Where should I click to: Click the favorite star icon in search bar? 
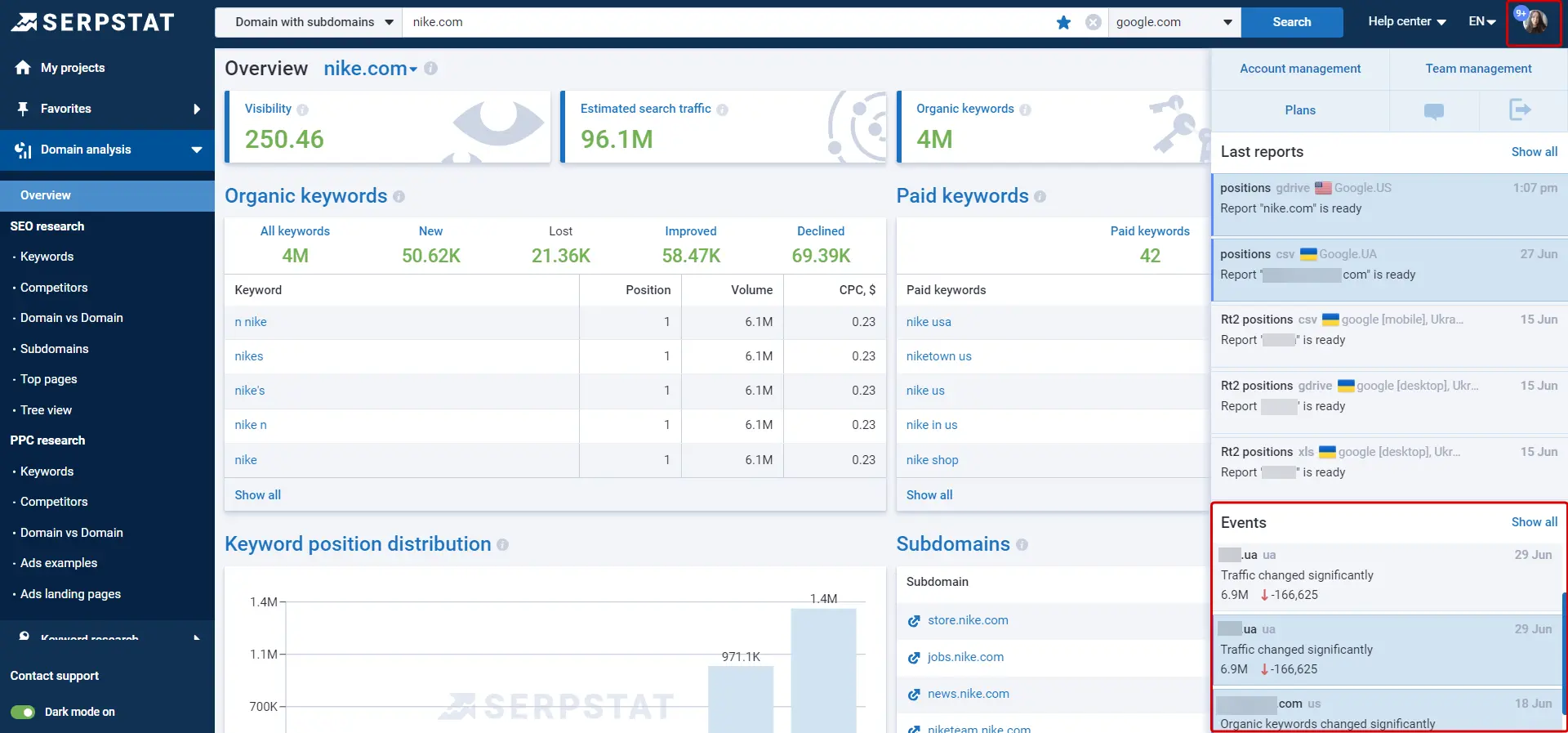click(1063, 22)
